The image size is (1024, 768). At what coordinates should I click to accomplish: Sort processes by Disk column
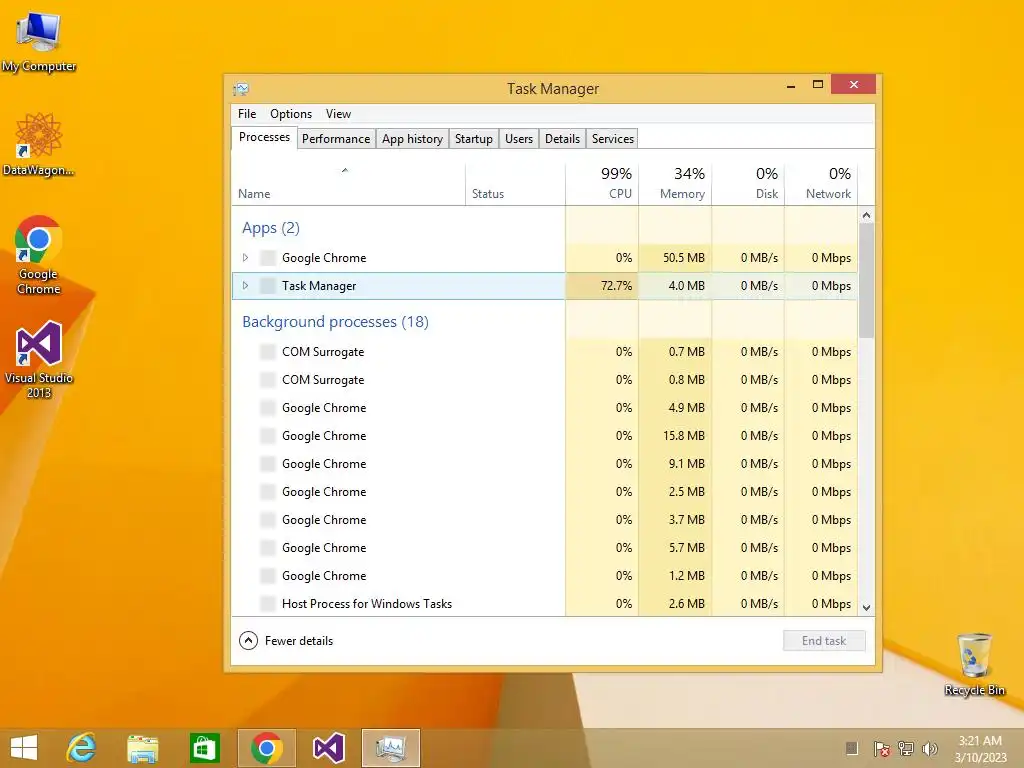coord(748,184)
